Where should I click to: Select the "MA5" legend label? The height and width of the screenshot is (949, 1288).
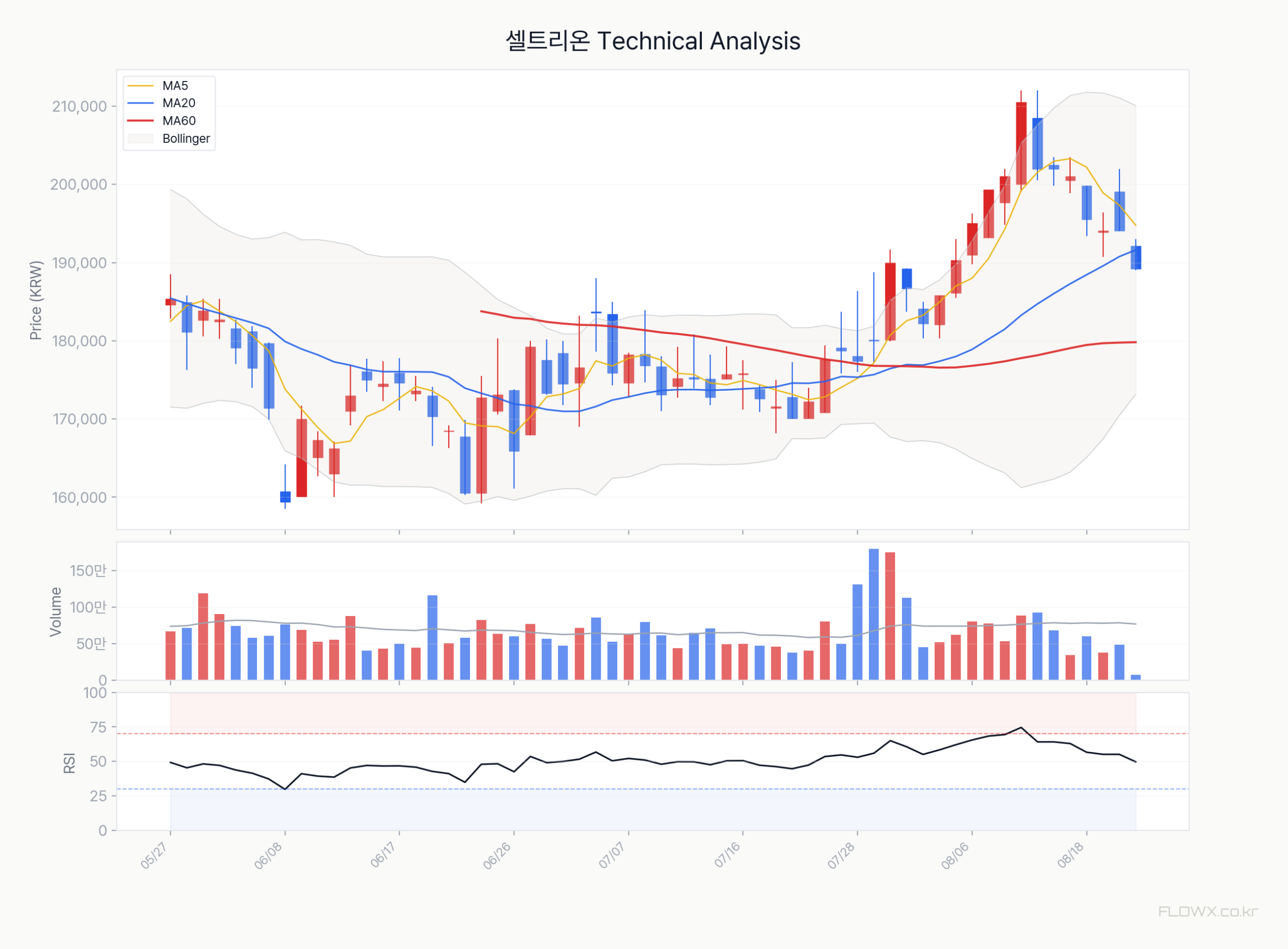[175, 85]
